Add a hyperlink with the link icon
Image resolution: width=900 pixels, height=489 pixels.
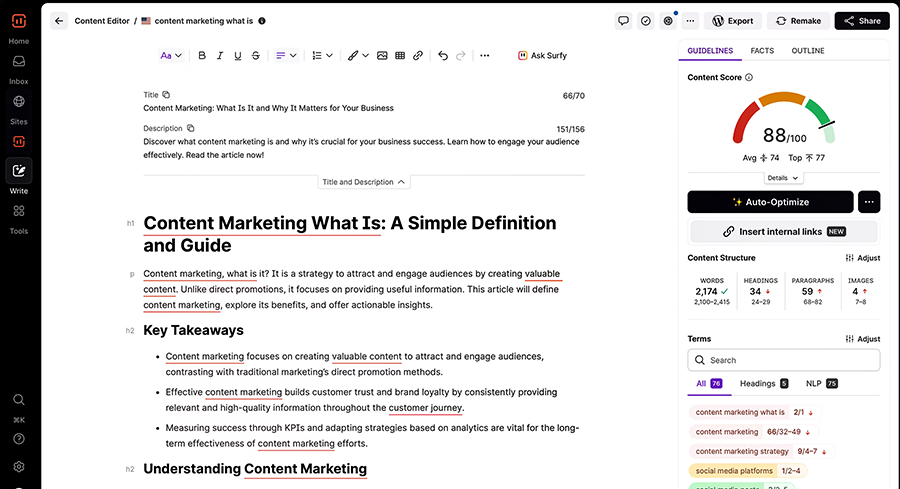(x=418, y=56)
